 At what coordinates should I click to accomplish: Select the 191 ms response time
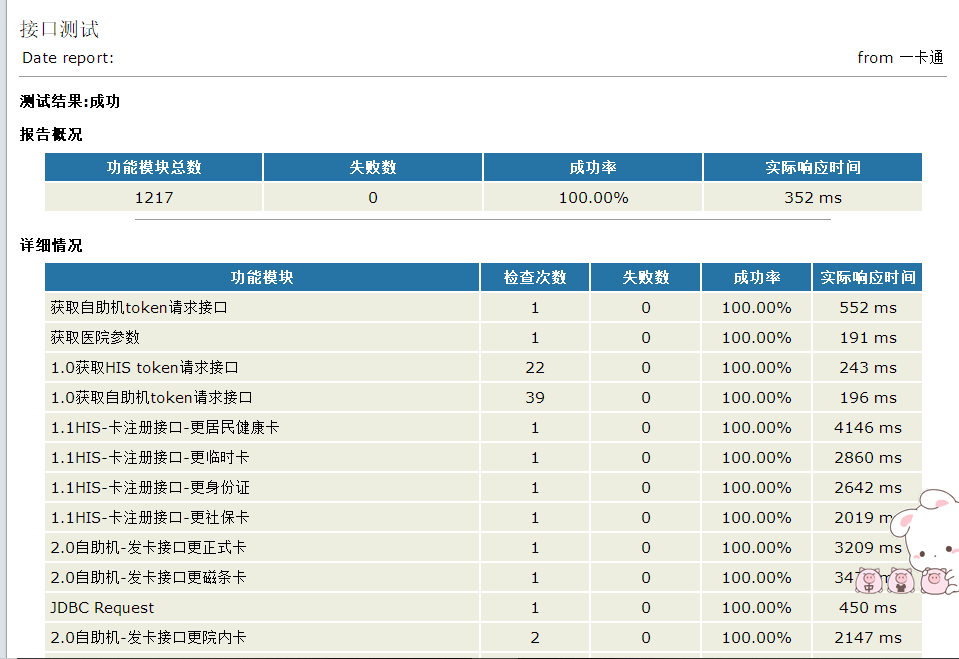click(x=867, y=337)
